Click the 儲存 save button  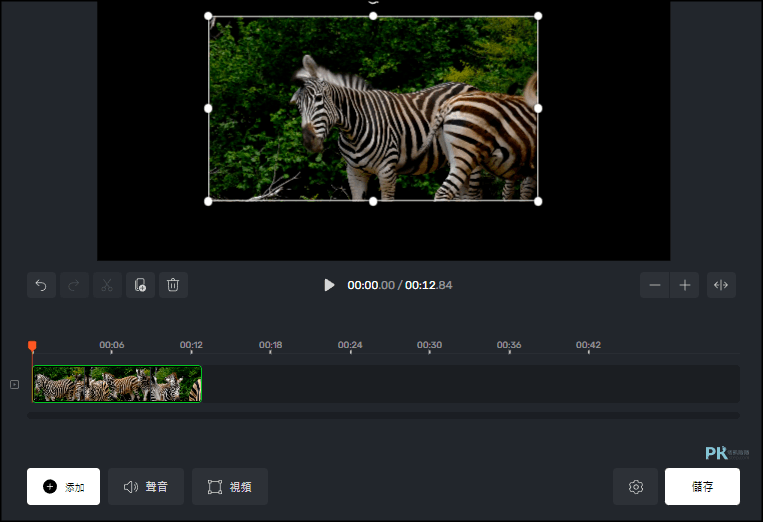pyautogui.click(x=702, y=486)
